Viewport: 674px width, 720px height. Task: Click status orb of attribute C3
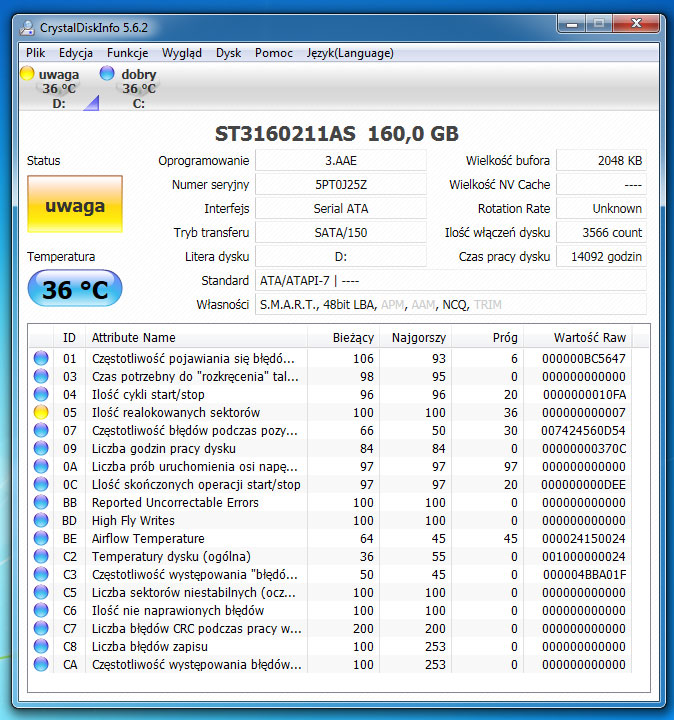click(x=41, y=574)
